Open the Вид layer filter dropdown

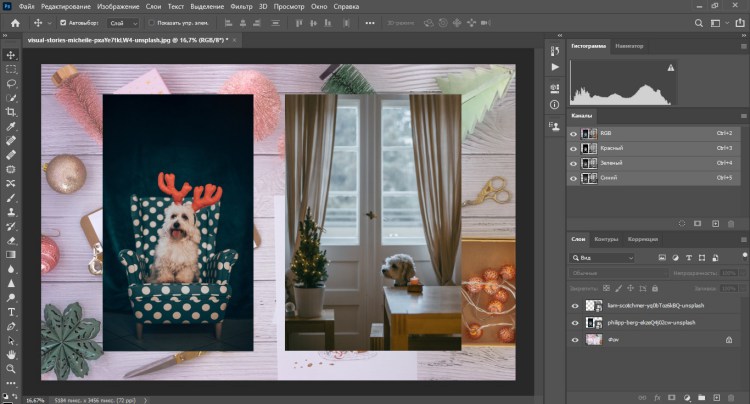pos(602,258)
